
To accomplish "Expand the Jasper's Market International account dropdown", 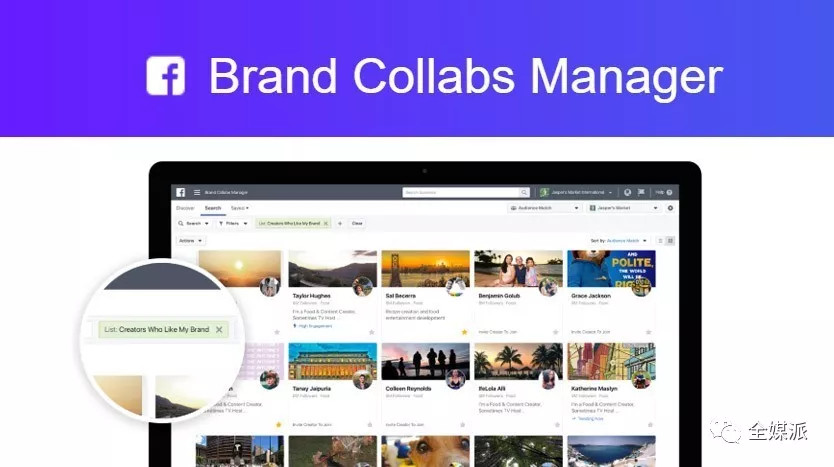I will click(x=610, y=193).
